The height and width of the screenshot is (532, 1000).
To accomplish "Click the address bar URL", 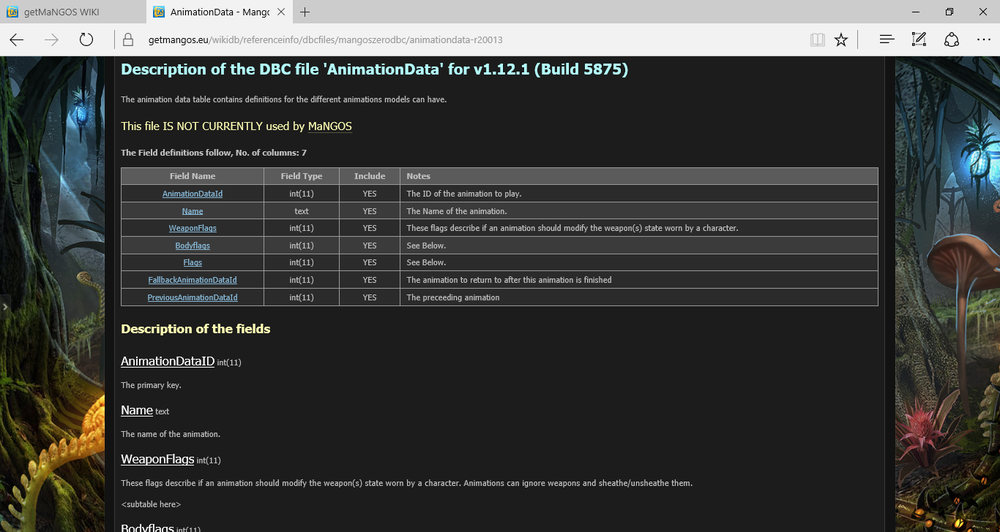I will (325, 40).
